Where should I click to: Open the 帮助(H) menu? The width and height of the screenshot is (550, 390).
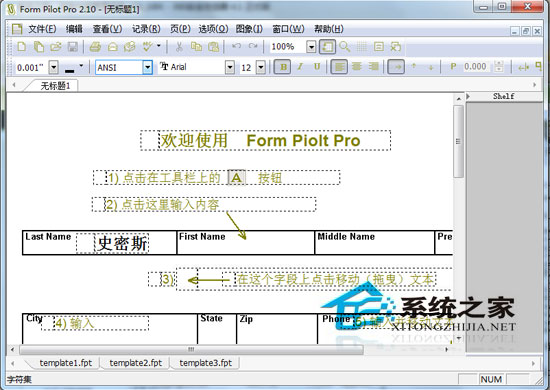pos(329,29)
